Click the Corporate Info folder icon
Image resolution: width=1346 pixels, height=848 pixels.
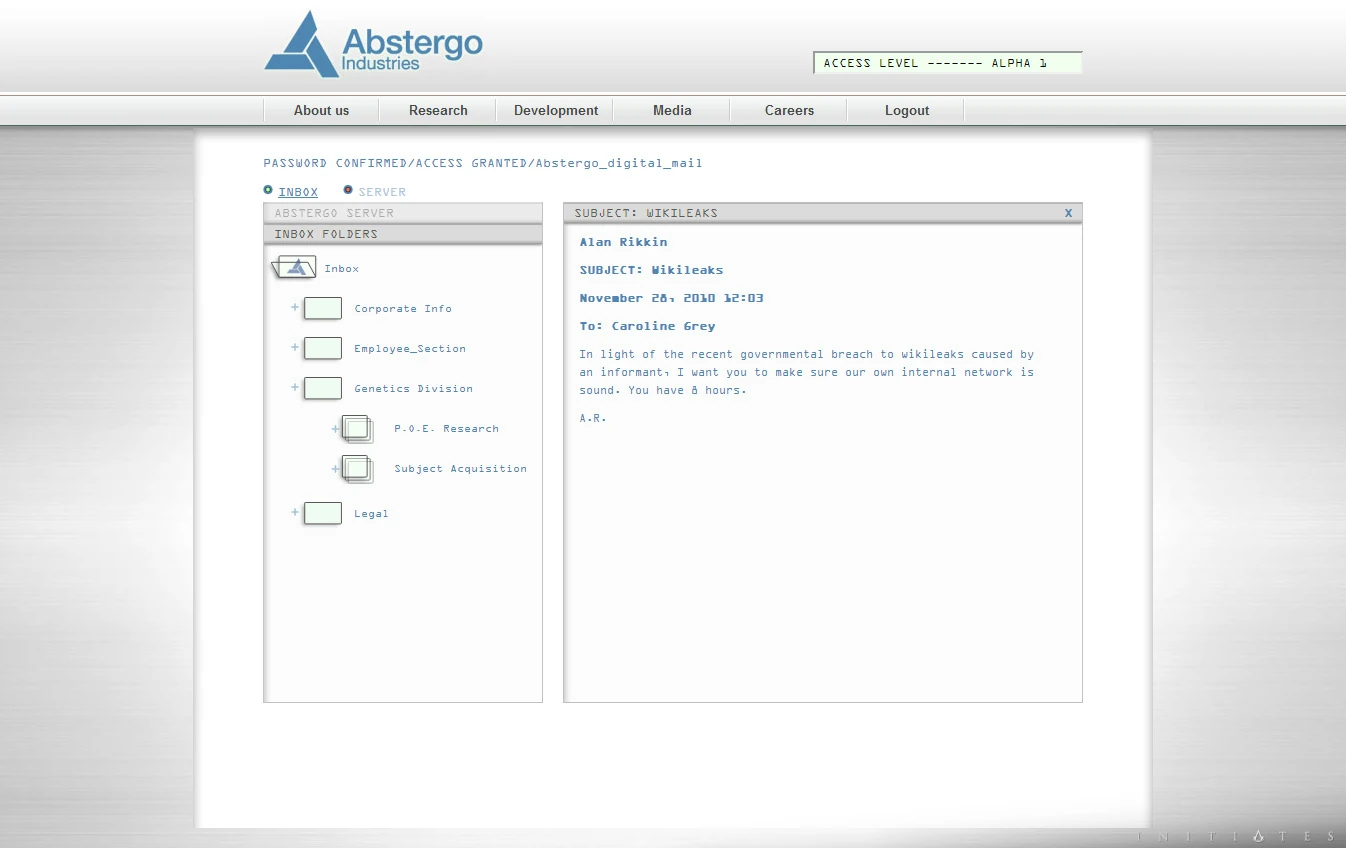click(323, 308)
